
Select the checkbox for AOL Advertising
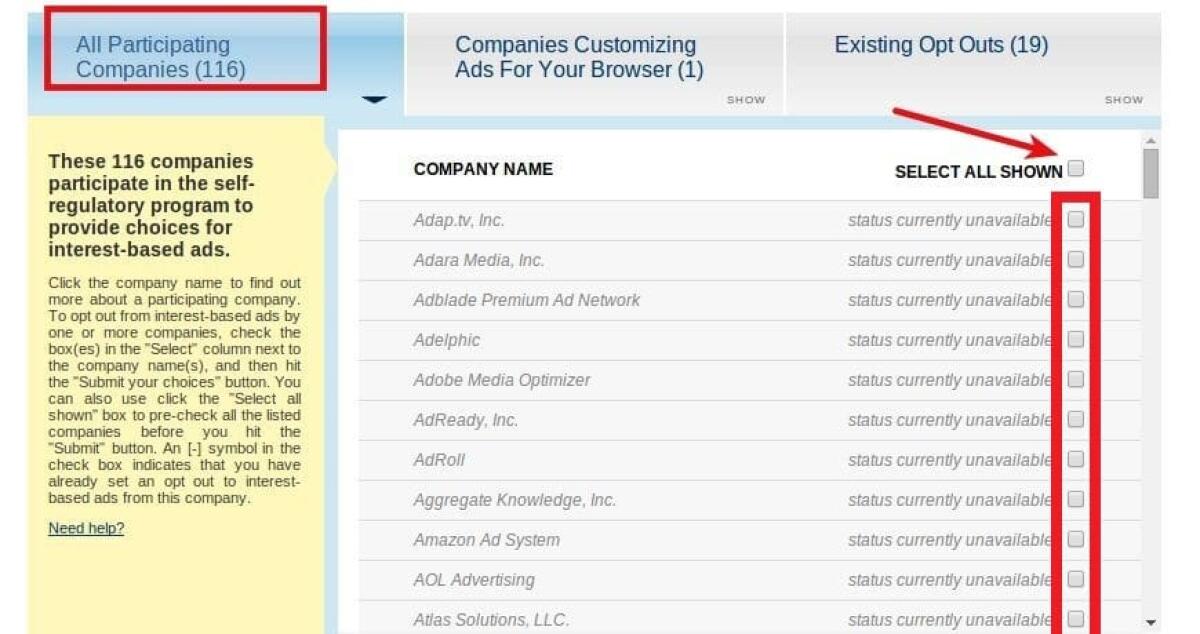1075,579
